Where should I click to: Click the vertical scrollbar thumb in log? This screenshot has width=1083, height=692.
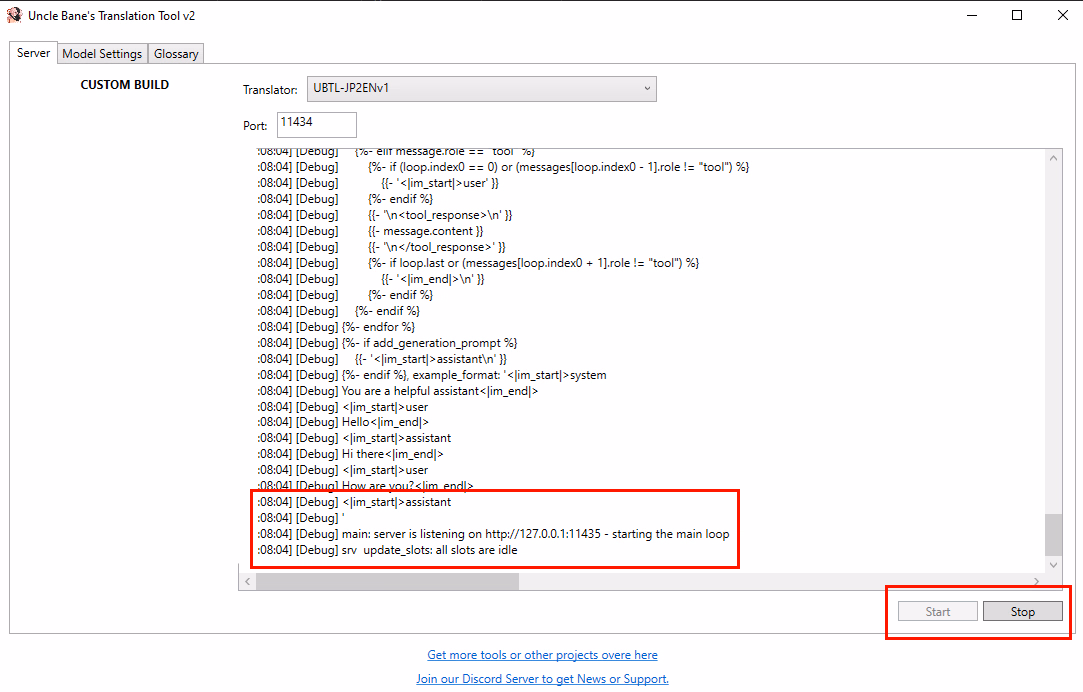1053,535
